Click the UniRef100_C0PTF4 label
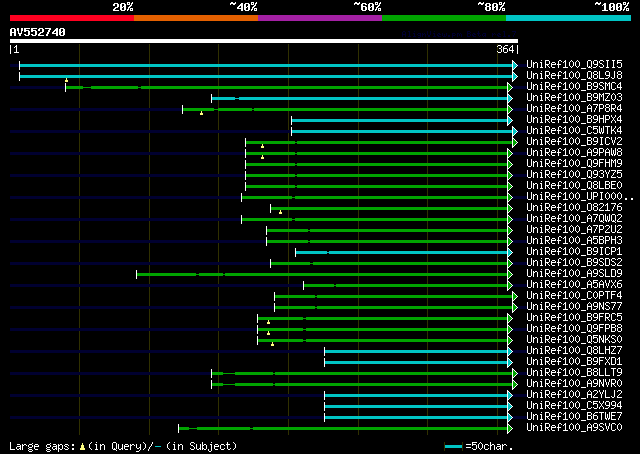Viewport: 640px width, 454px height. [574, 296]
